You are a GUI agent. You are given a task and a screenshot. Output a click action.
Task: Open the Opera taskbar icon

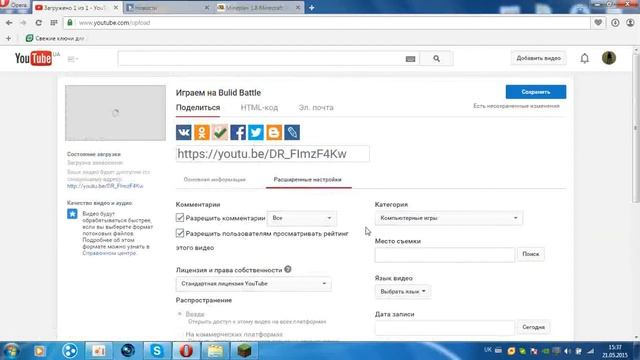pos(186,351)
